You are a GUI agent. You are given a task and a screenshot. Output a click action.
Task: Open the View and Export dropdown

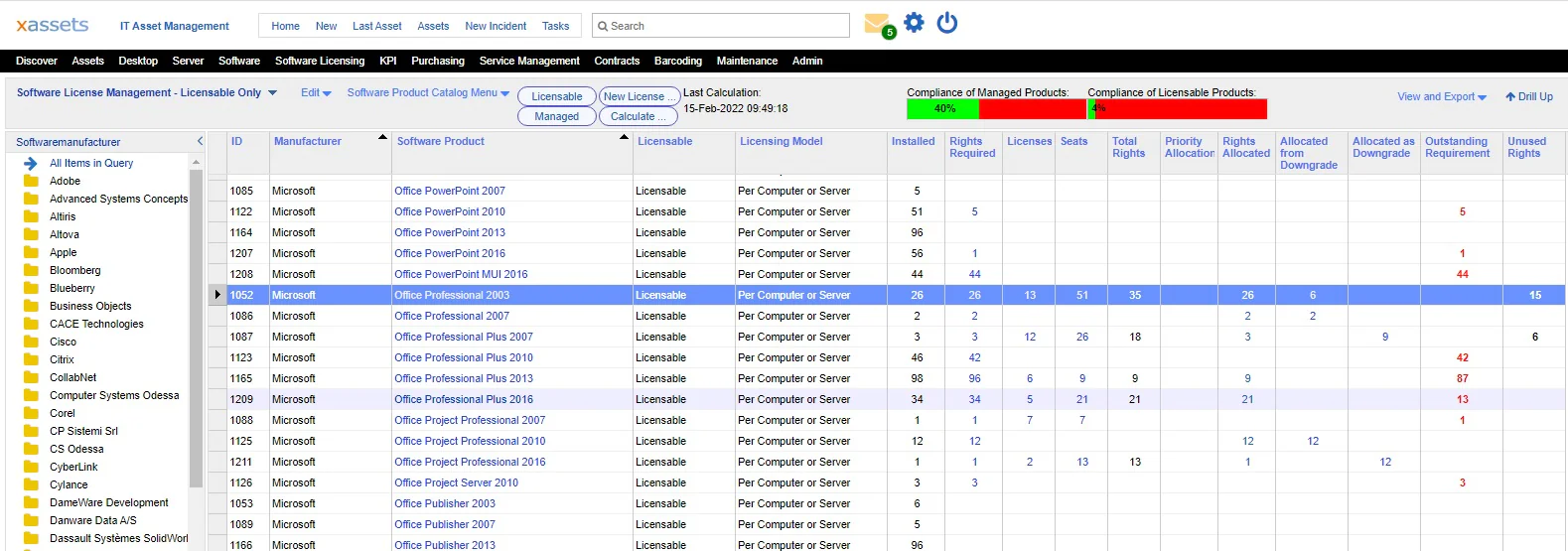pyautogui.click(x=1442, y=96)
